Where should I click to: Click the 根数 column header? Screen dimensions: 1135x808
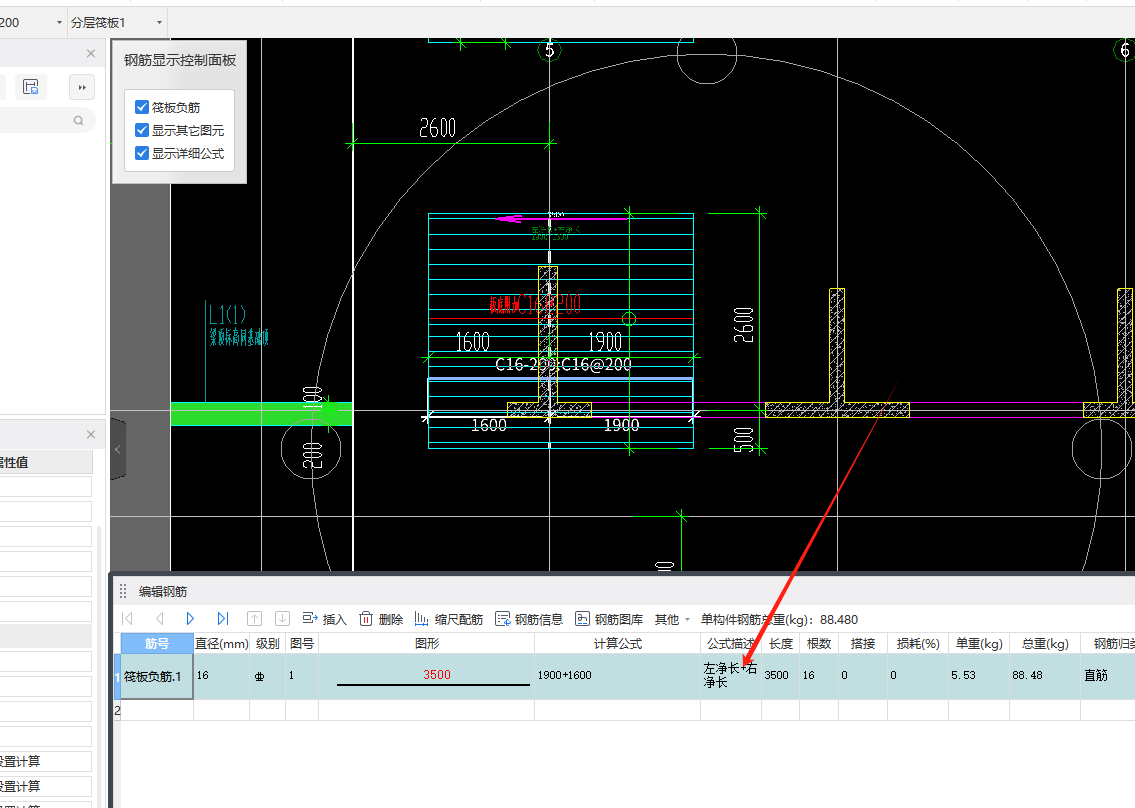tap(819, 643)
